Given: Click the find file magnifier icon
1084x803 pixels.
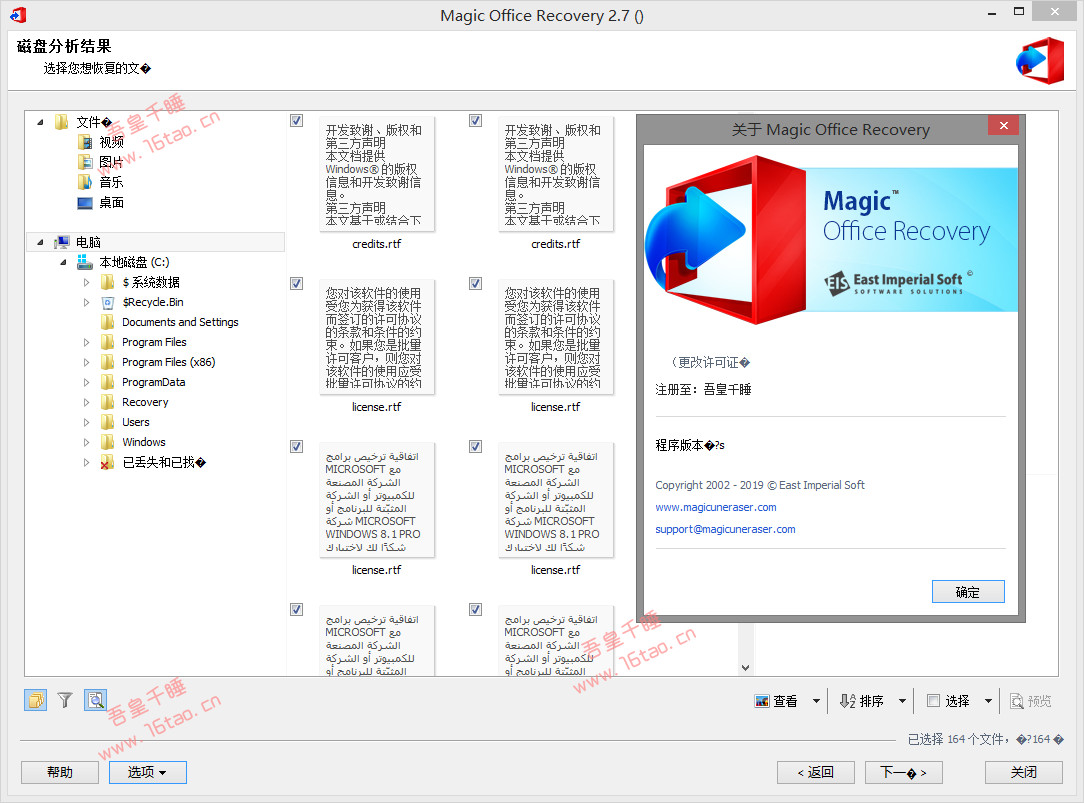Looking at the screenshot, I should [95, 701].
